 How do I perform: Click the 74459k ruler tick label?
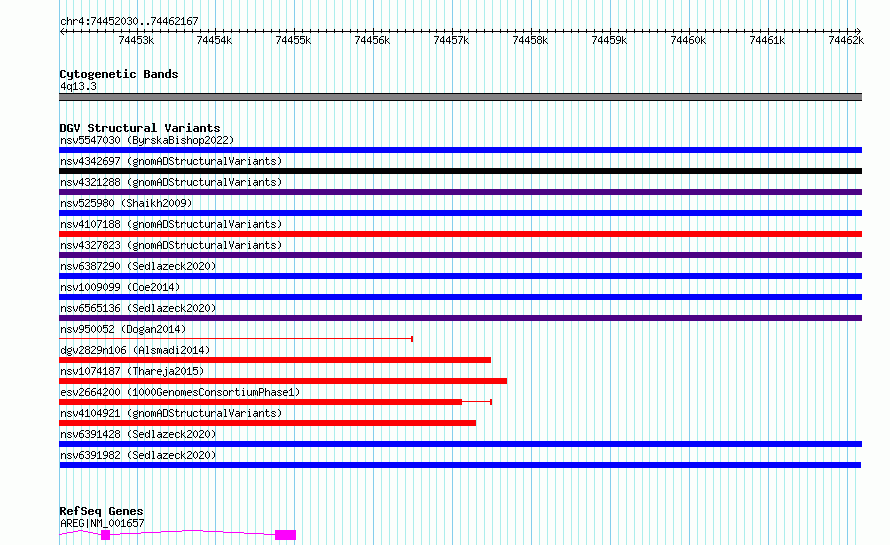coord(609,40)
